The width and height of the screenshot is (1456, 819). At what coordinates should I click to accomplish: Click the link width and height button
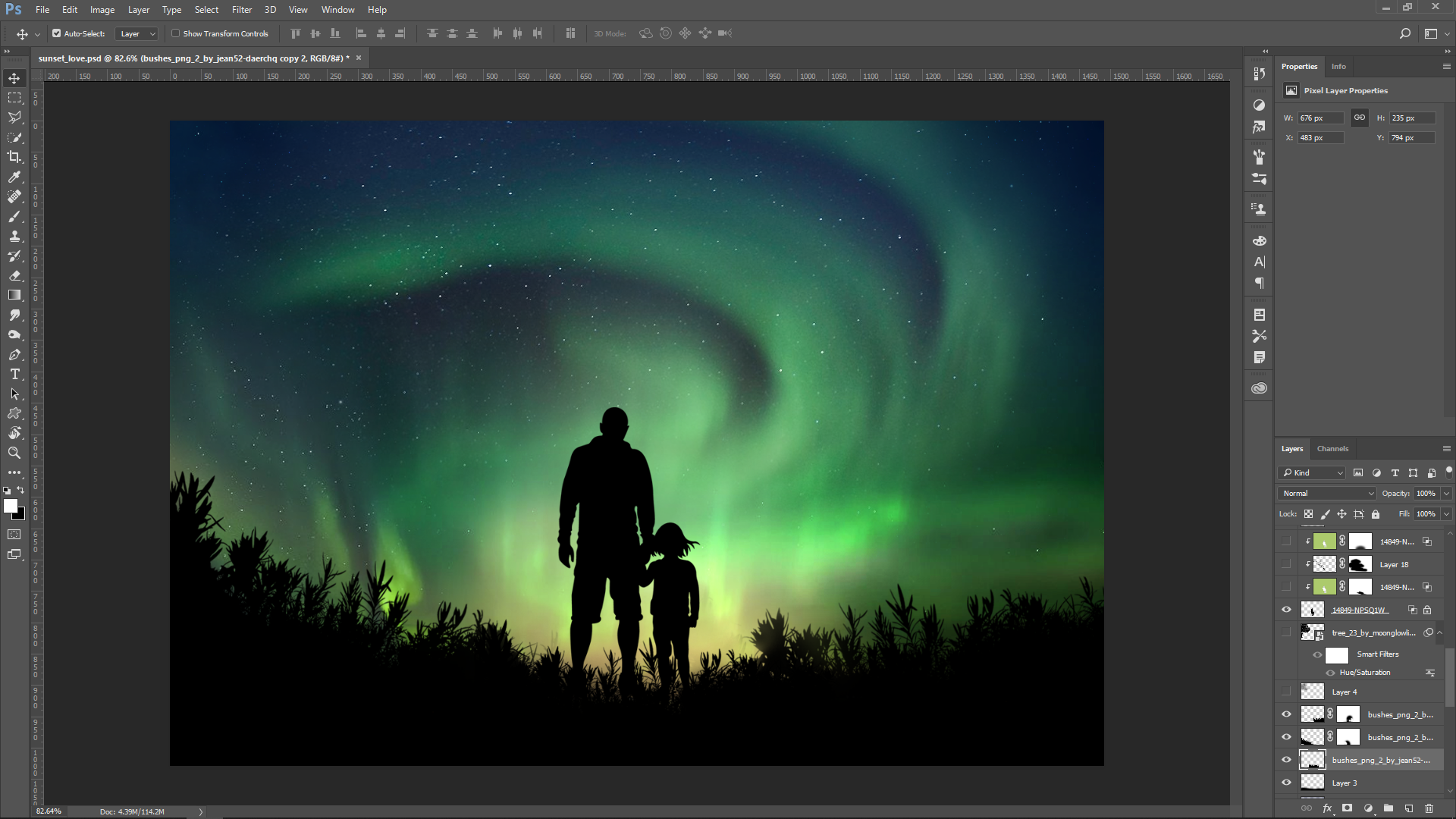coord(1360,118)
